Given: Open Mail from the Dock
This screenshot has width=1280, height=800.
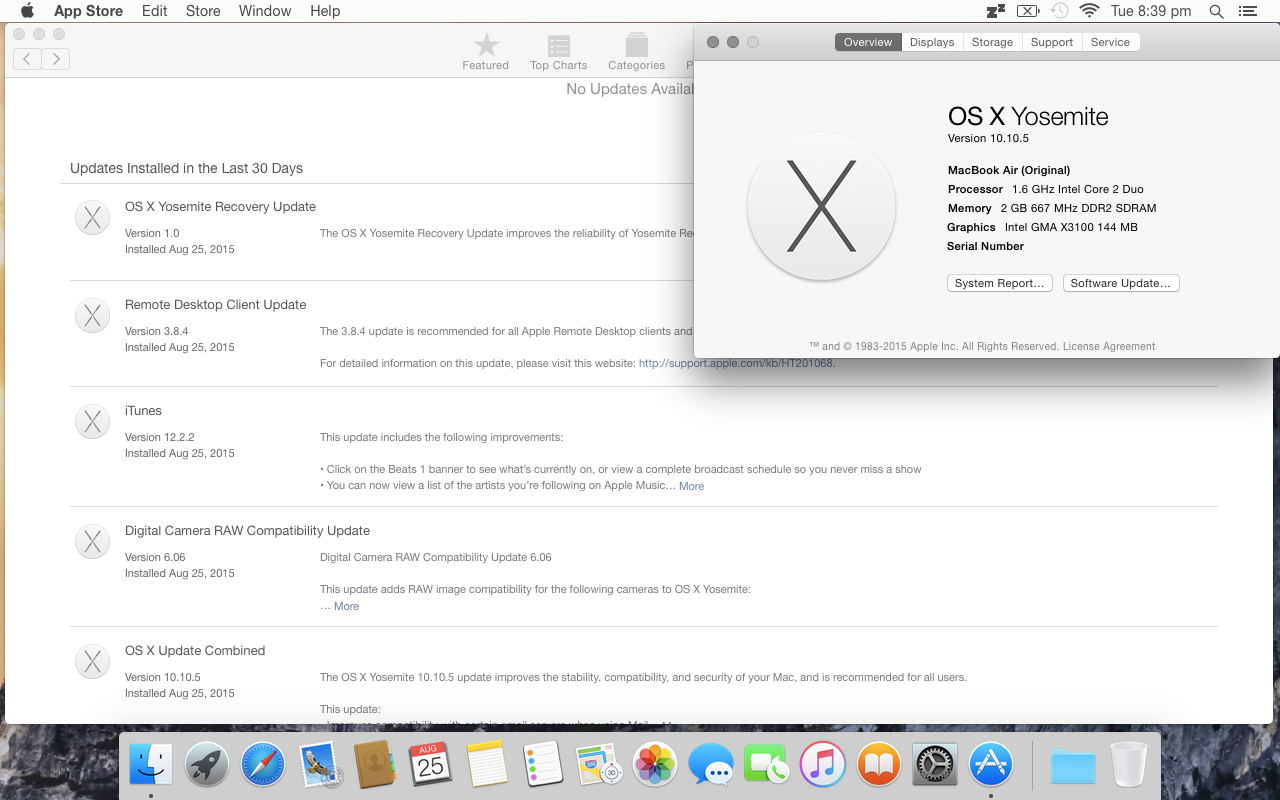Looking at the screenshot, I should coord(321,766).
